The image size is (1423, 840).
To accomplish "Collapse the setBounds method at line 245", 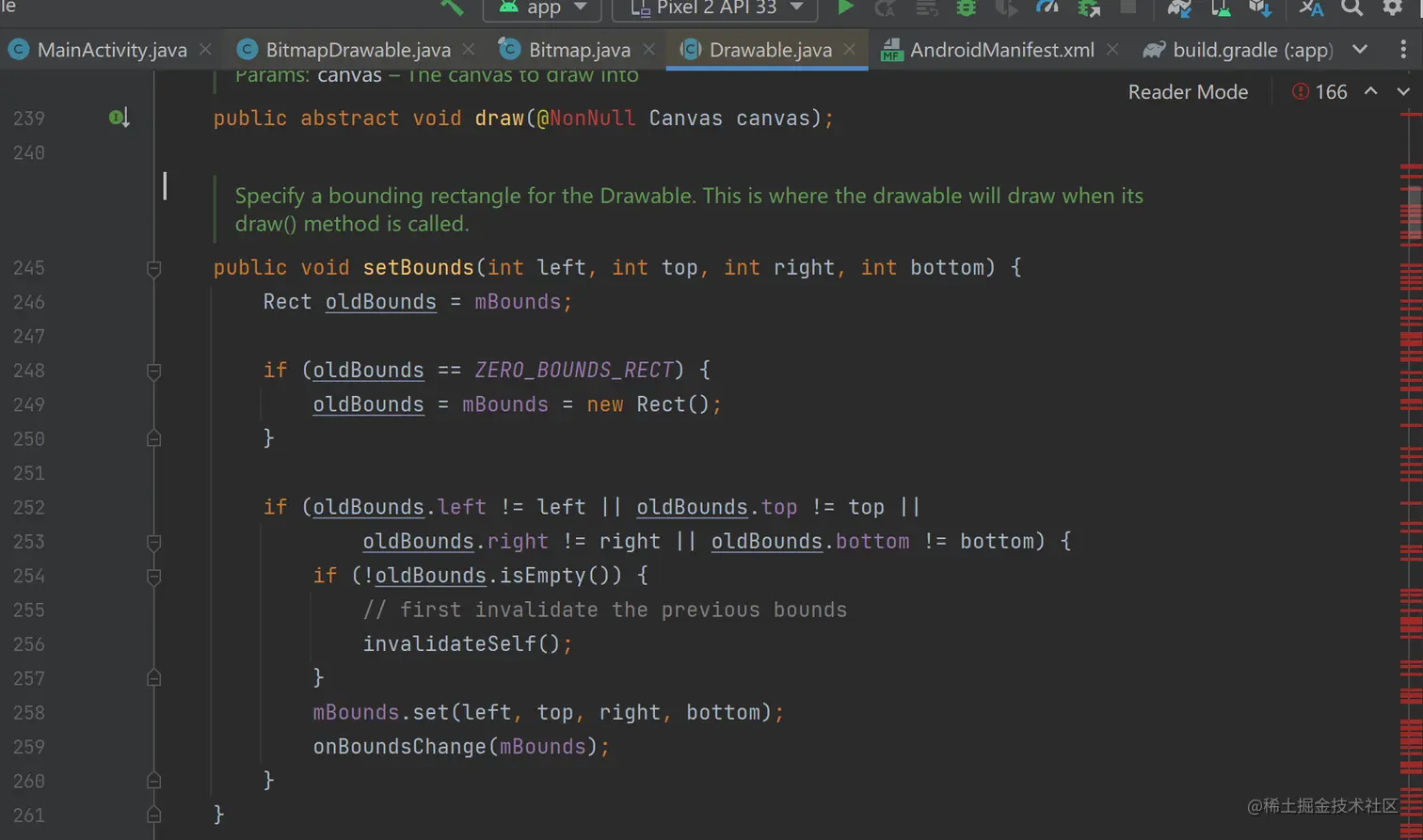I will click(154, 269).
